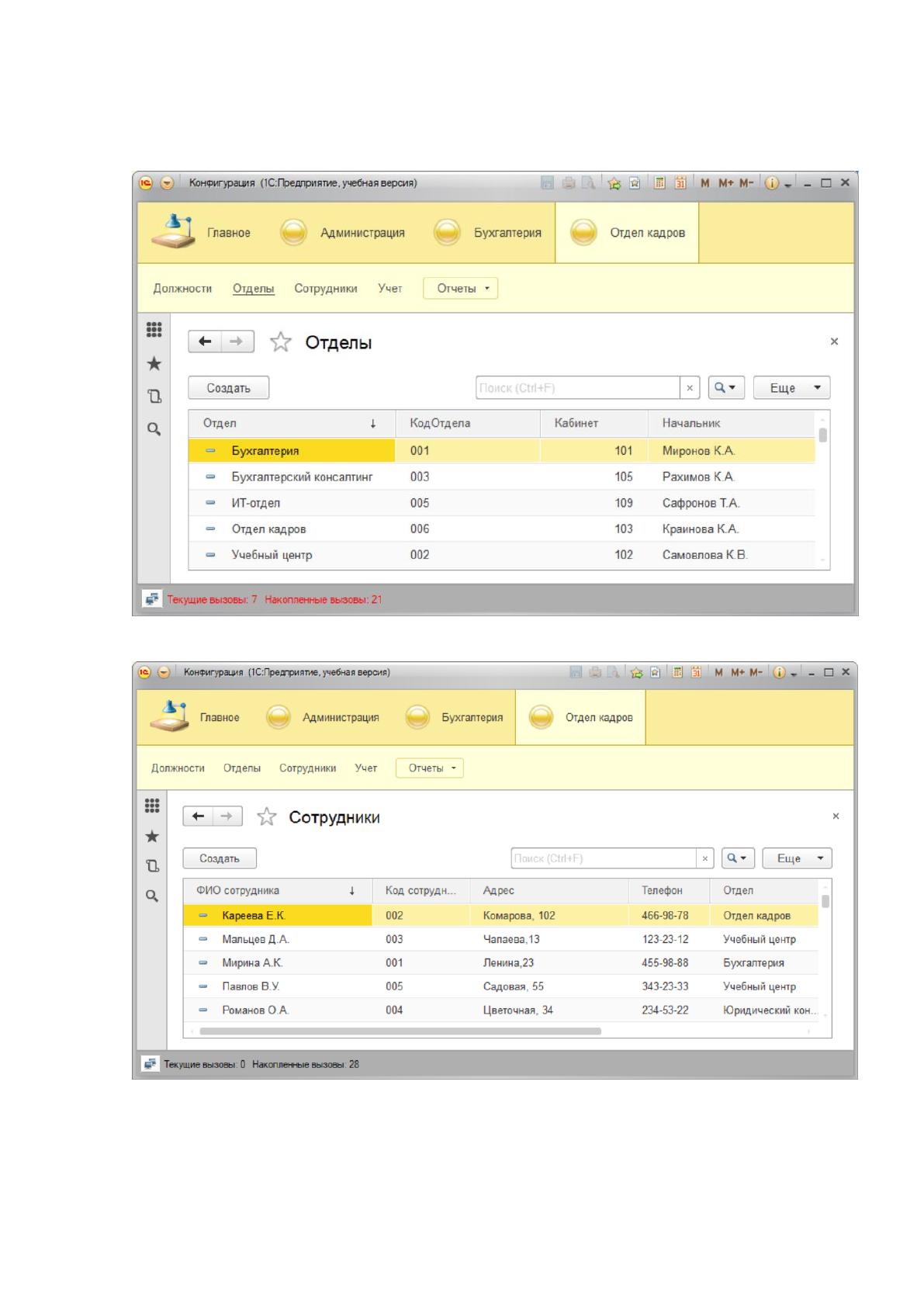Click search magnifier in Сотрудники window sidebar
Image resolution: width=924 pixels, height=1307 pixels.
click(152, 896)
